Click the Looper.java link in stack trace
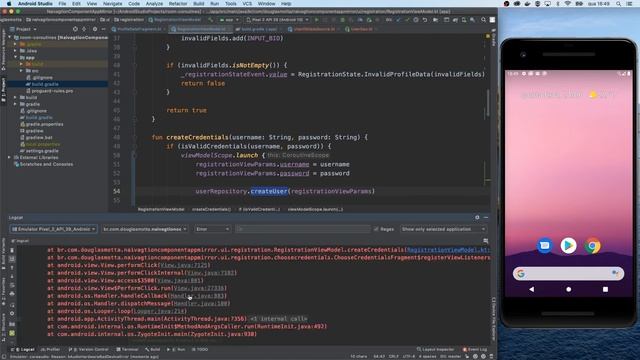The width and height of the screenshot is (640, 360). click(159, 311)
